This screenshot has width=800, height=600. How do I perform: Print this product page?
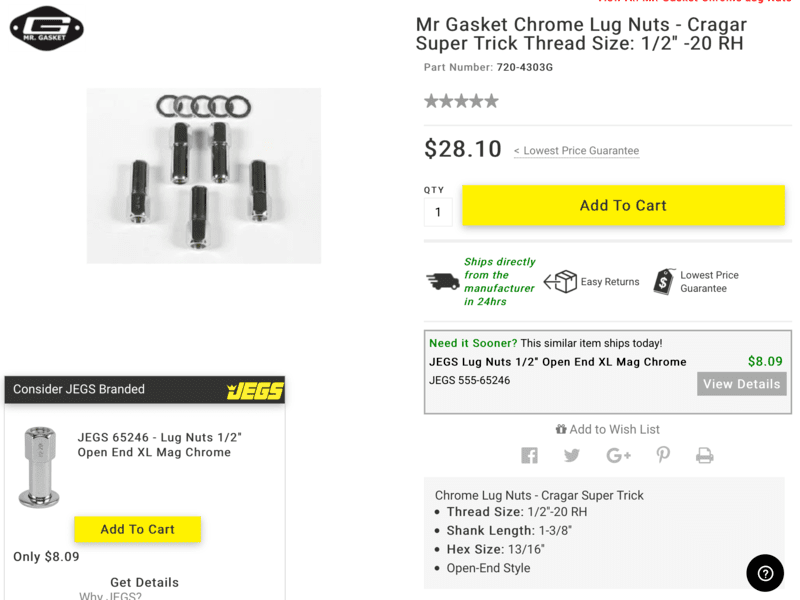[705, 456]
